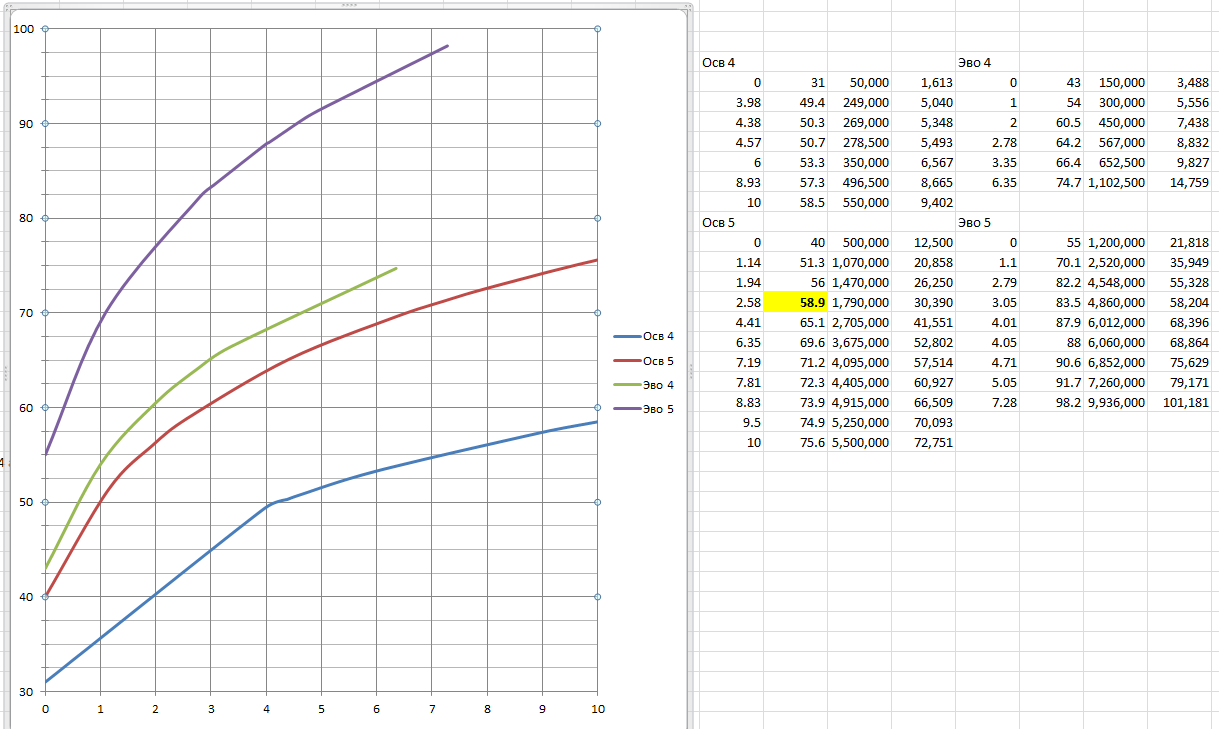Viewport: 1219px width, 729px height.
Task: Select cell containing 12,500
Action: click(x=923, y=242)
